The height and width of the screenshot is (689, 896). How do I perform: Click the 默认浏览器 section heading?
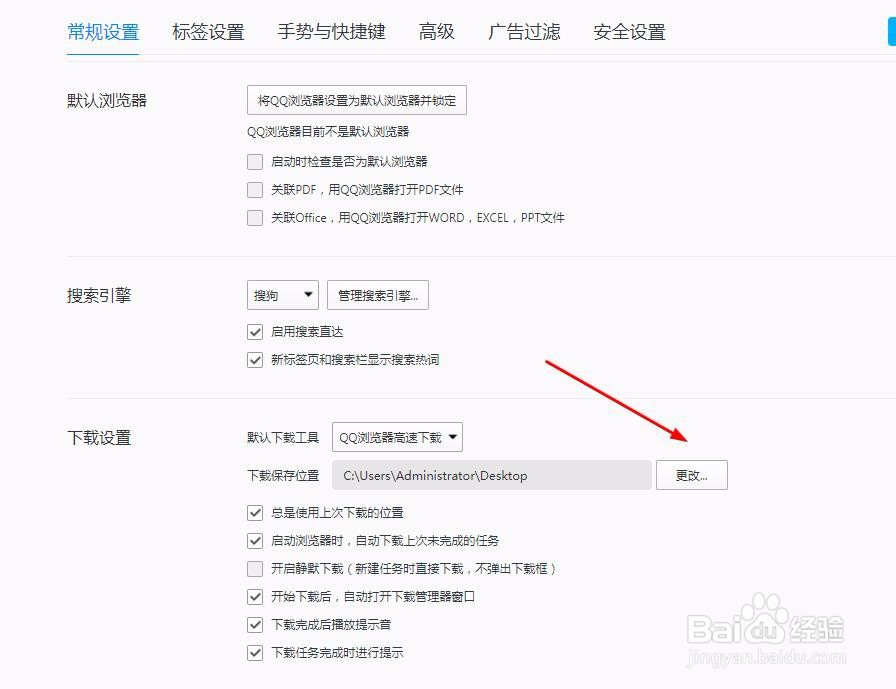pos(107,101)
